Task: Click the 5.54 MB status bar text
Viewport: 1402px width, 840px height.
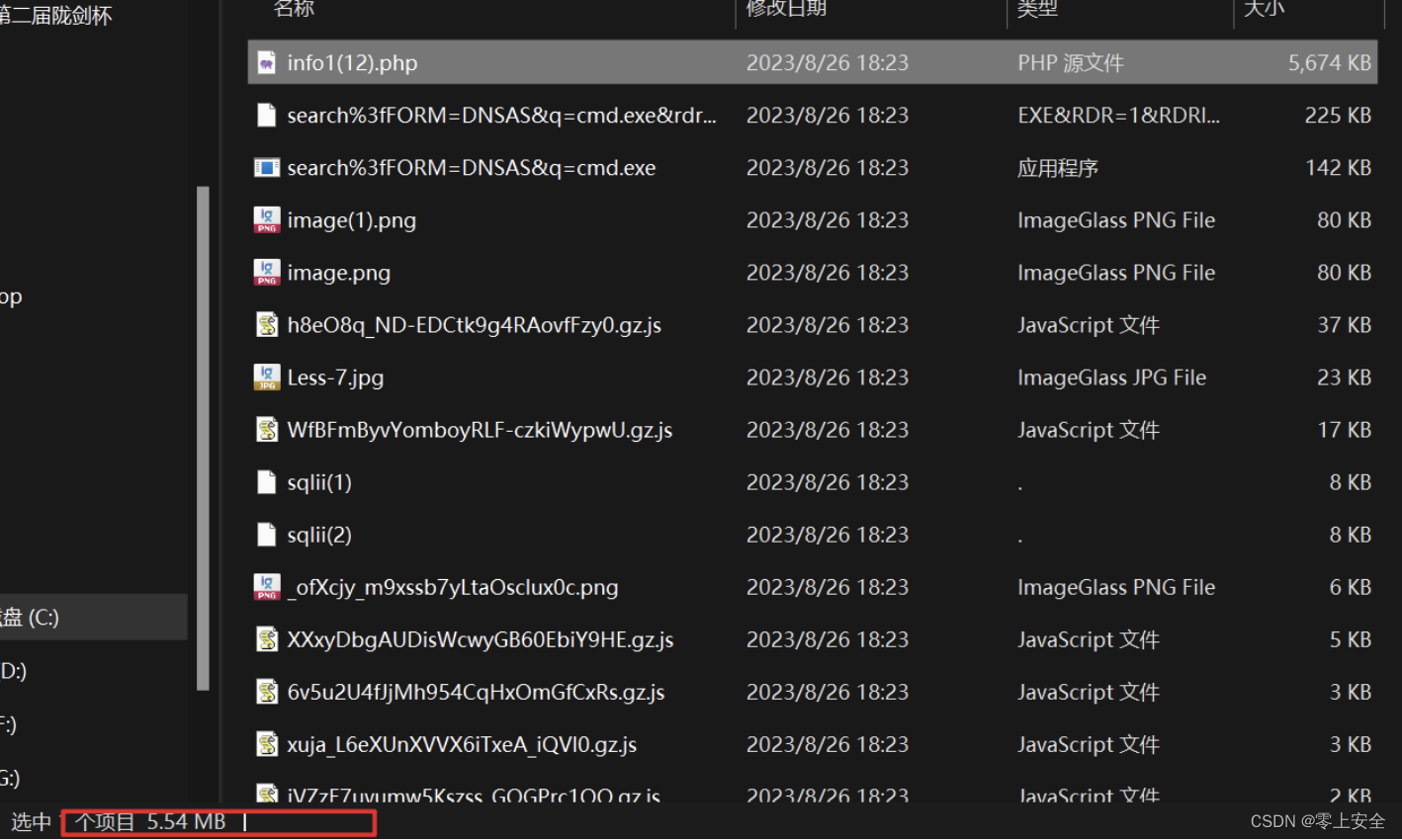Action: (x=187, y=822)
